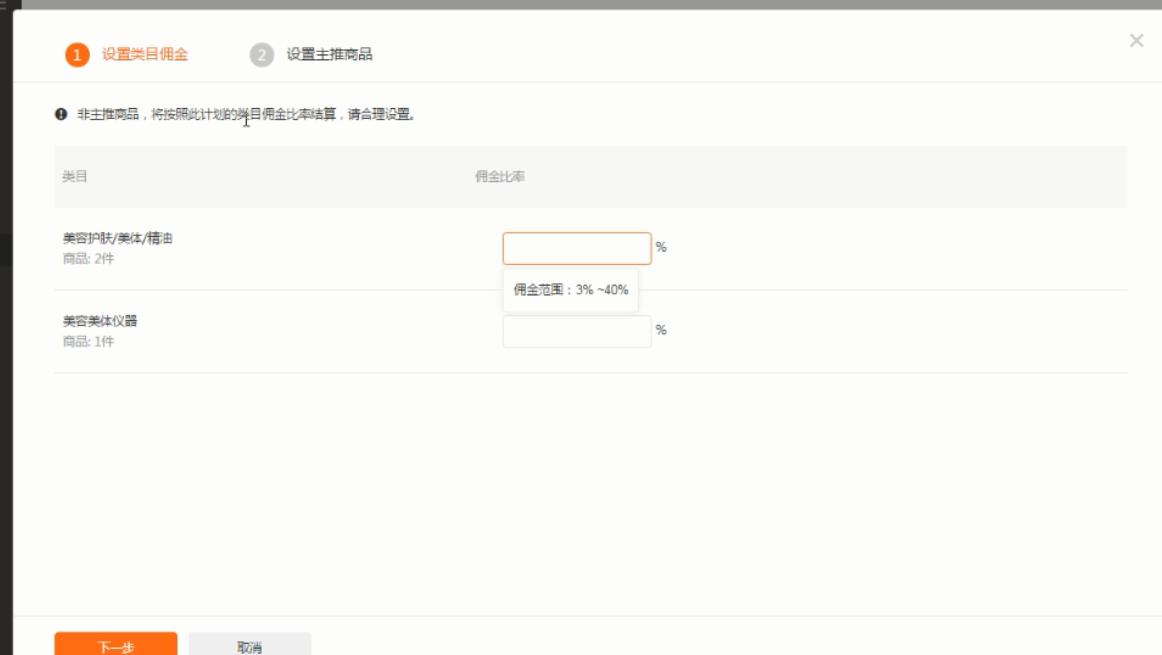The image size is (1162, 655).
Task: Click the gray step 2 circle icon
Action: point(261,55)
